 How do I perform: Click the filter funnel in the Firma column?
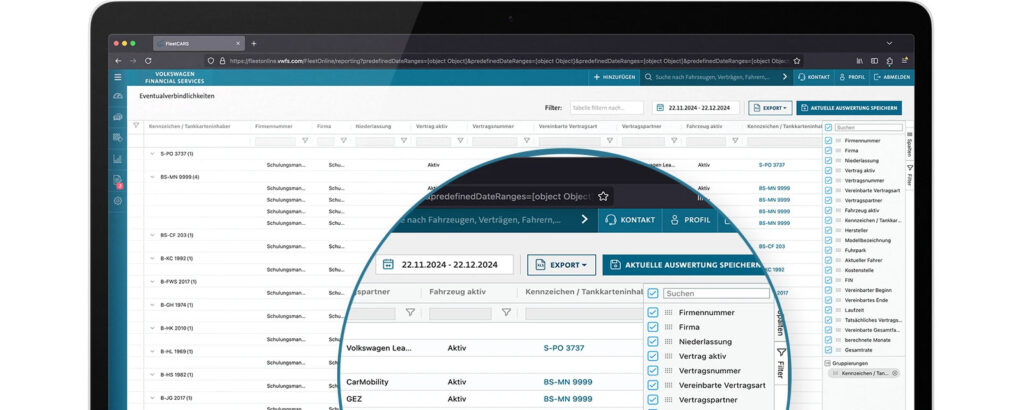(344, 140)
